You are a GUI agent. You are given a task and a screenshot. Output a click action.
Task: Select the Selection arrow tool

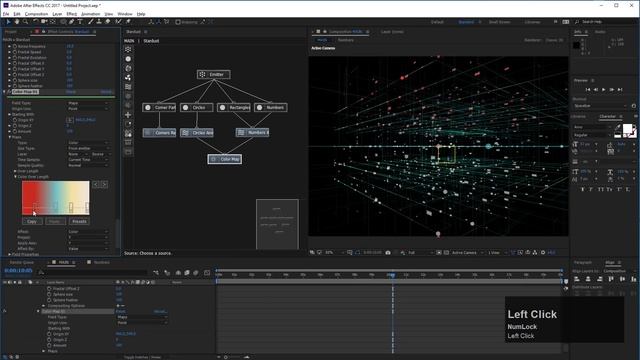[8, 22]
